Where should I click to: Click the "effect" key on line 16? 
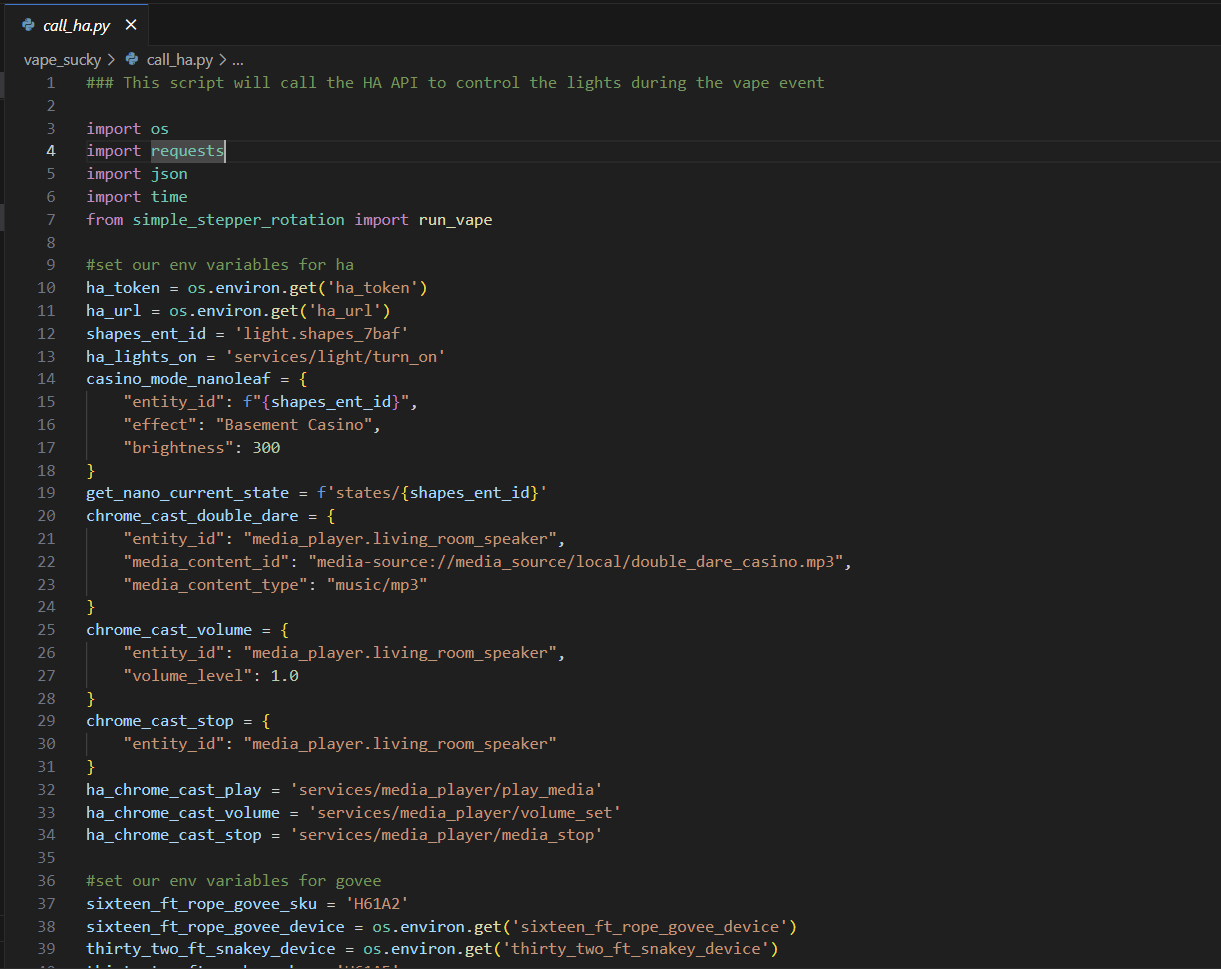160,425
